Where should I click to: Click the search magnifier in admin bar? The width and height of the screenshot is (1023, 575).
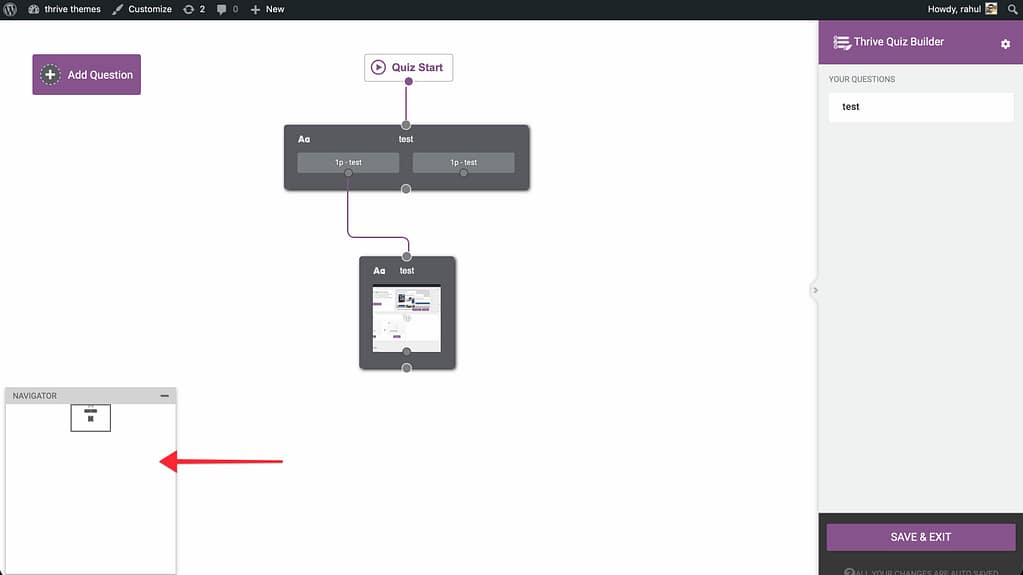1012,9
